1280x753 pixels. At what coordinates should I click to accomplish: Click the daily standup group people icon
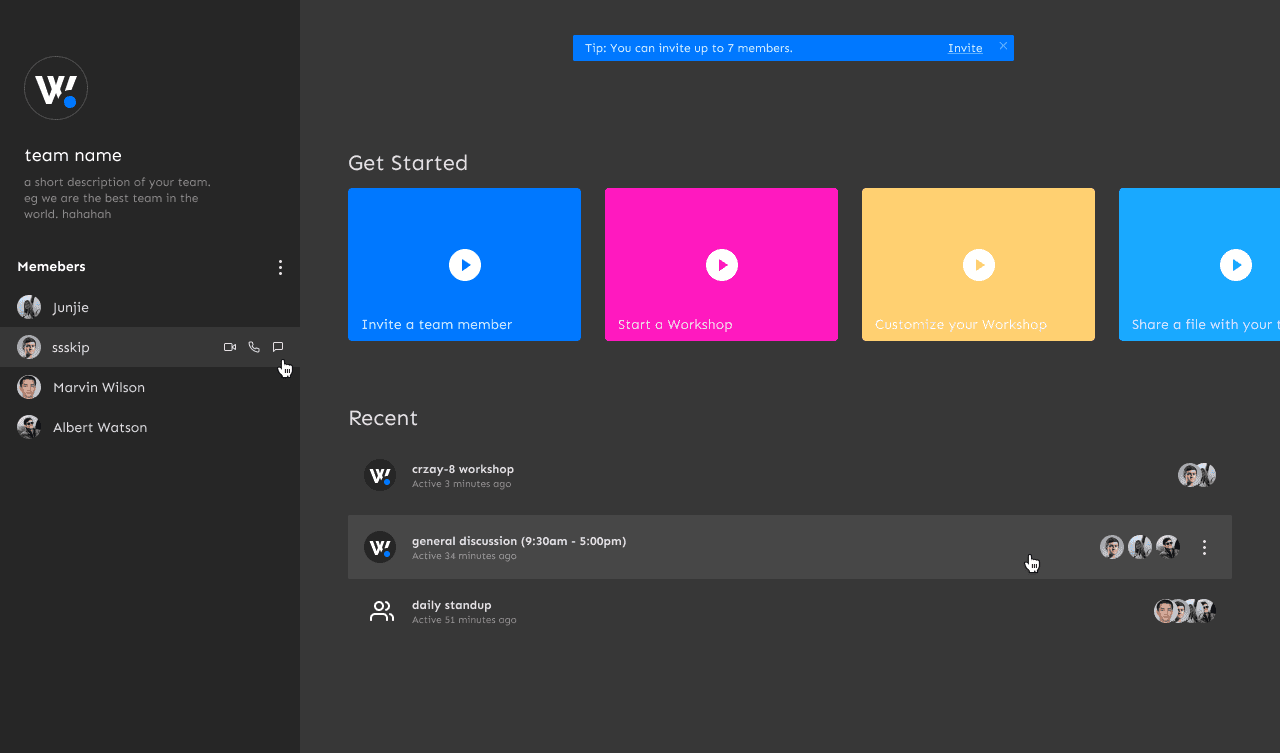(x=381, y=611)
